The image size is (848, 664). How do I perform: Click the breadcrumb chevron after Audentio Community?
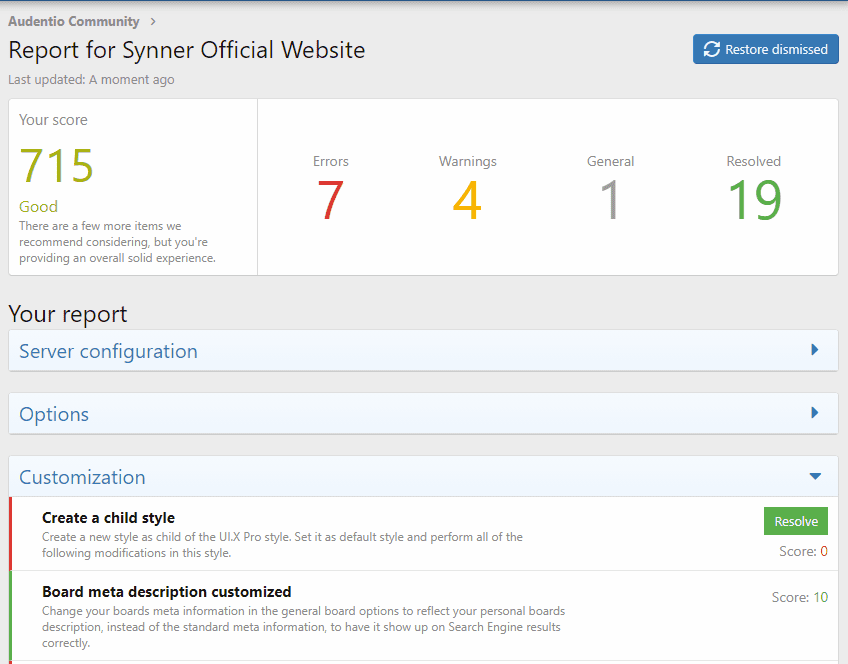(153, 22)
